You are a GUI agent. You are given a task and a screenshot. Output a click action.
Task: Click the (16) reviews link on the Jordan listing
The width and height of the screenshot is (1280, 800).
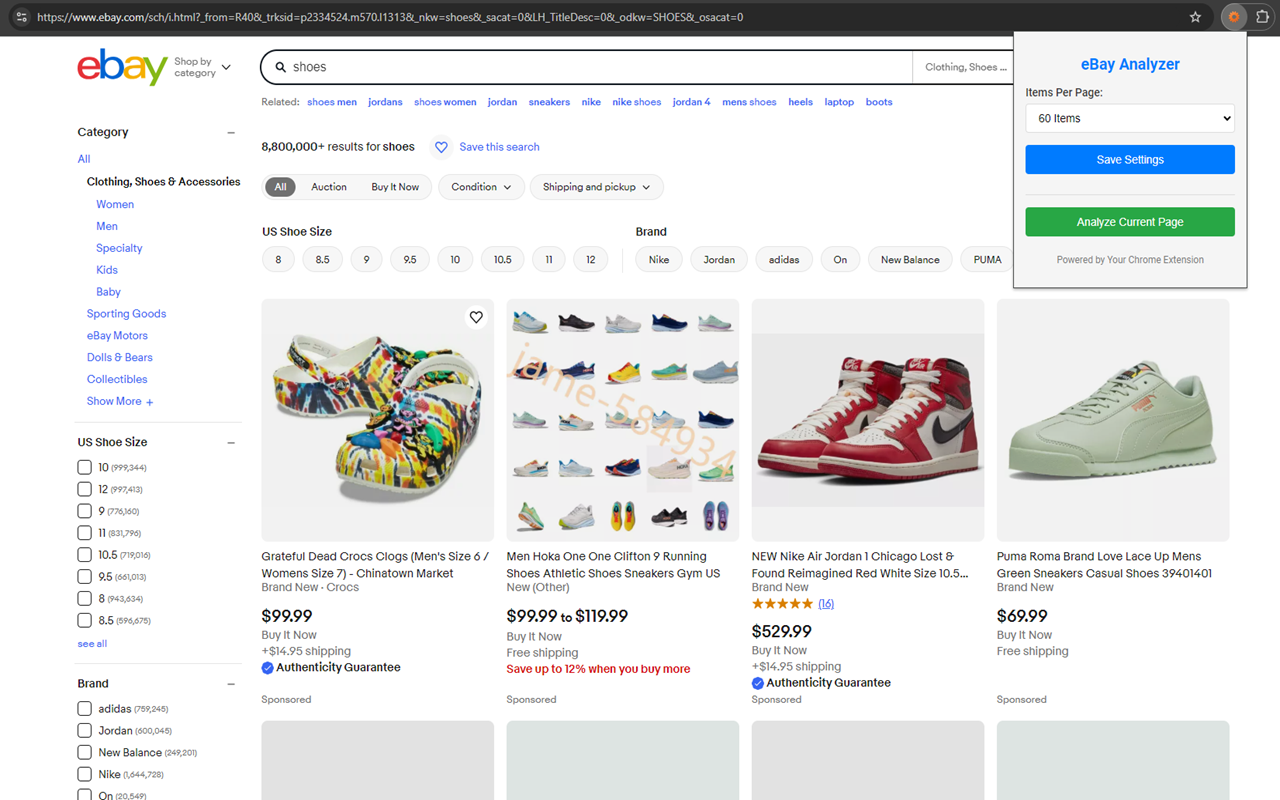pyautogui.click(x=826, y=604)
